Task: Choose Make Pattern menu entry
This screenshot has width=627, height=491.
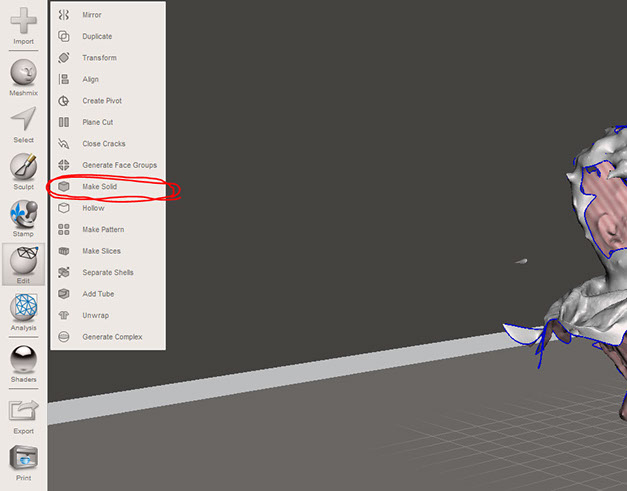Action: tap(108, 230)
